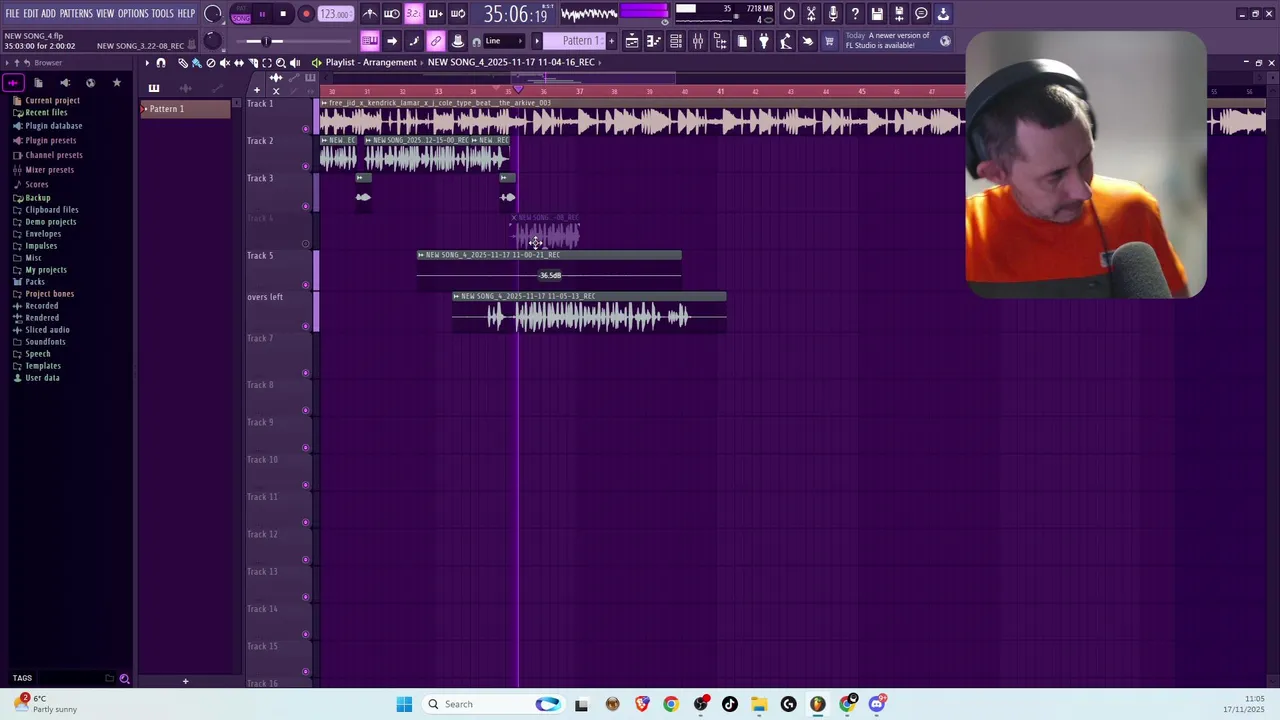
Task: Toggle wait for input before playing
Action: 392,14
